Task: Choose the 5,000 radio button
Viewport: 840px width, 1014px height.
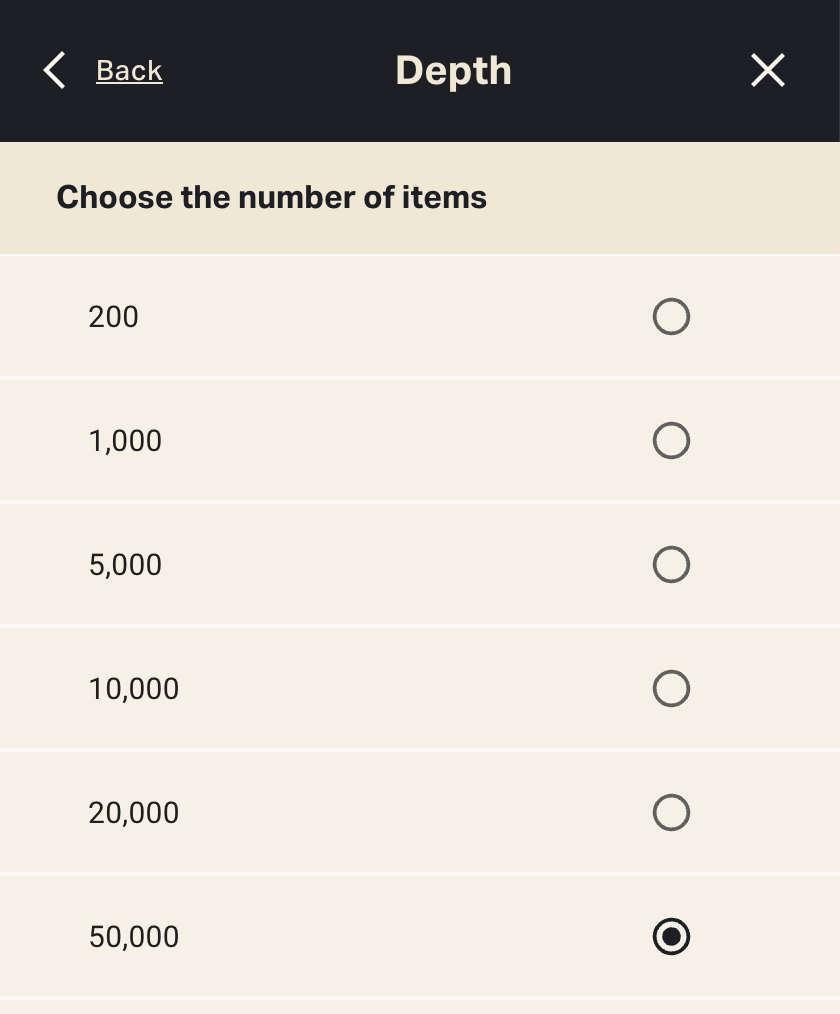Action: pyautogui.click(x=671, y=565)
